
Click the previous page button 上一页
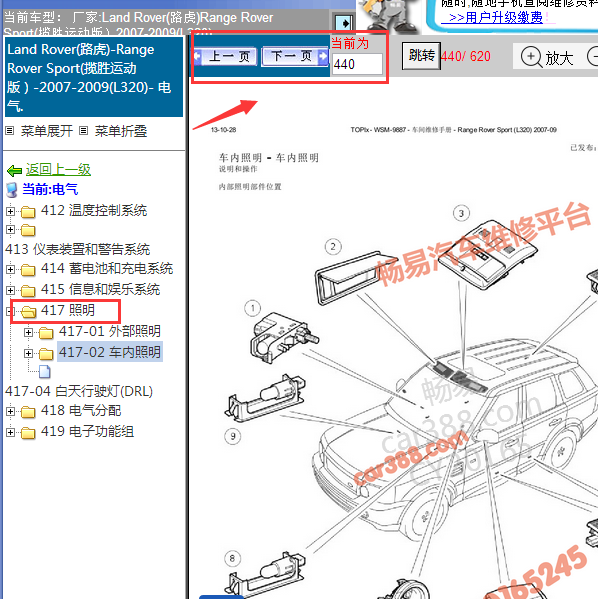226,57
